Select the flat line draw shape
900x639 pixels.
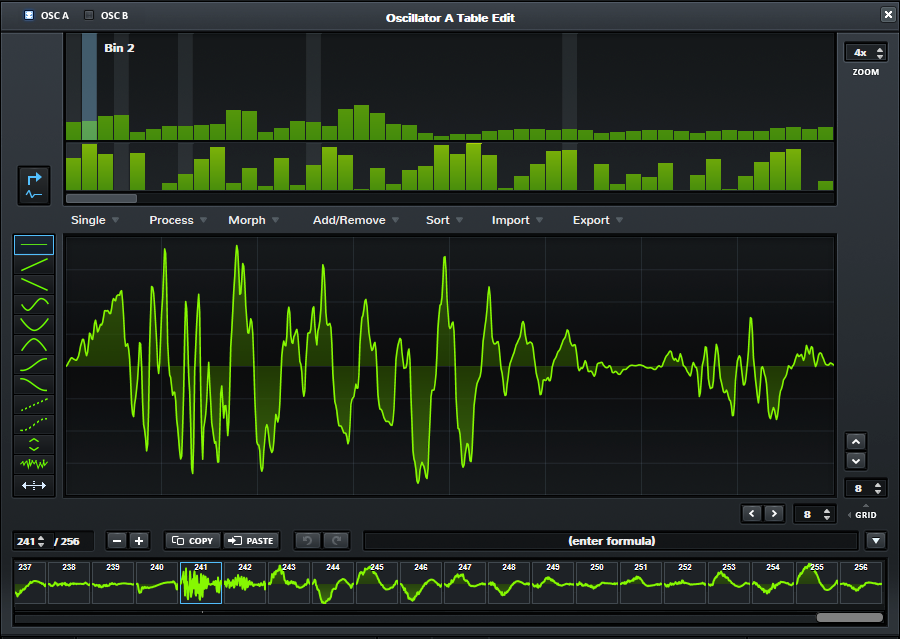point(34,245)
